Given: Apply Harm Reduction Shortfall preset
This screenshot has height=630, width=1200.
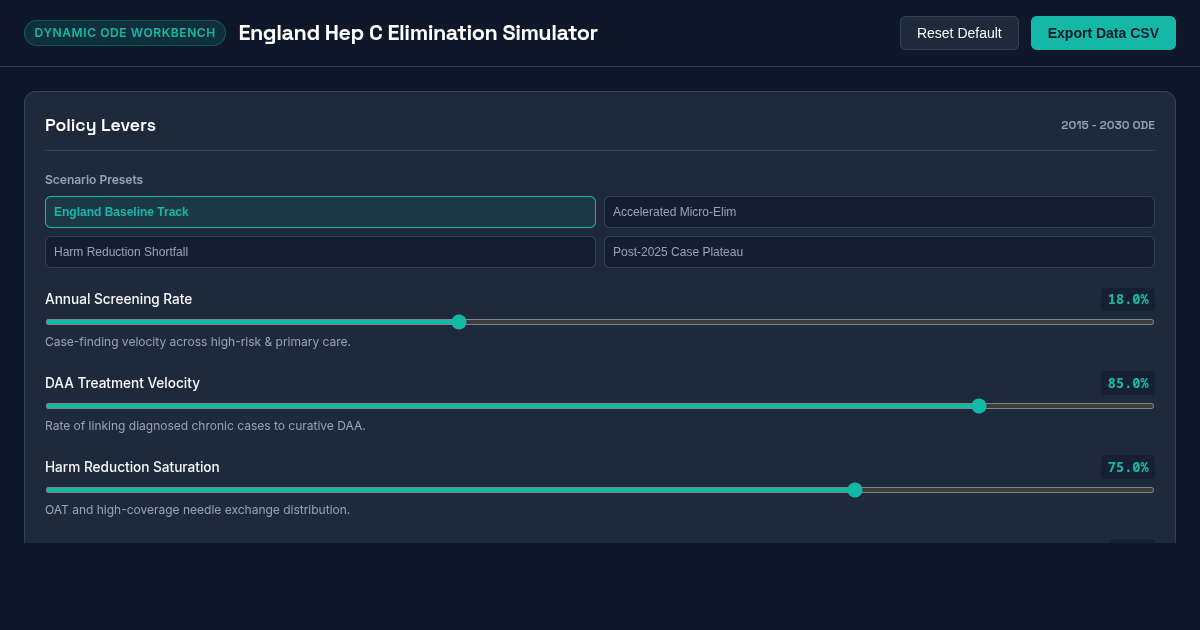Looking at the screenshot, I should coord(320,252).
